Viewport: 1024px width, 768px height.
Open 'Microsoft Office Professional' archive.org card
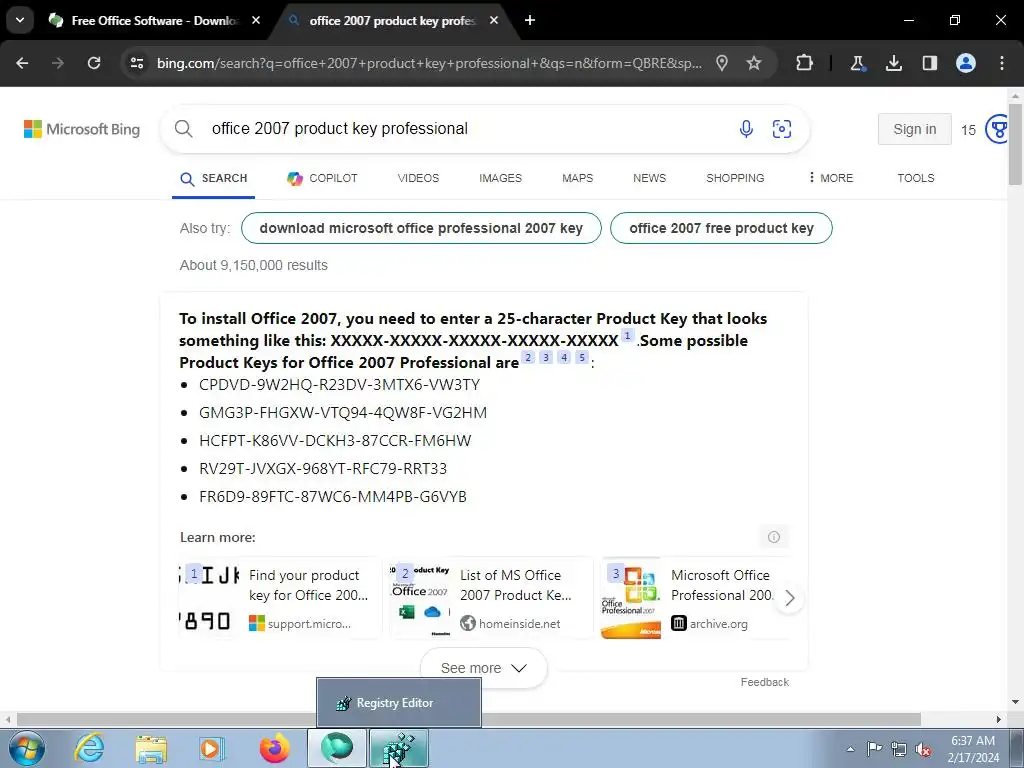click(x=694, y=598)
